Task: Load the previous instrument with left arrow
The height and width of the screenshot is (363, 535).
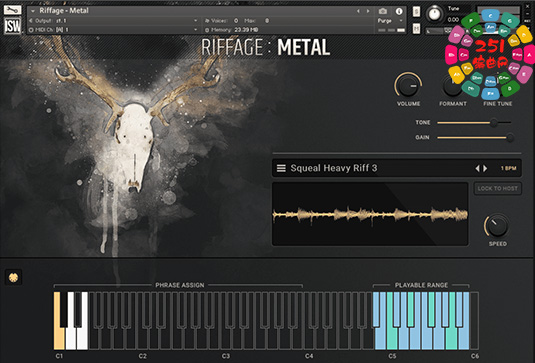Action: click(358, 11)
